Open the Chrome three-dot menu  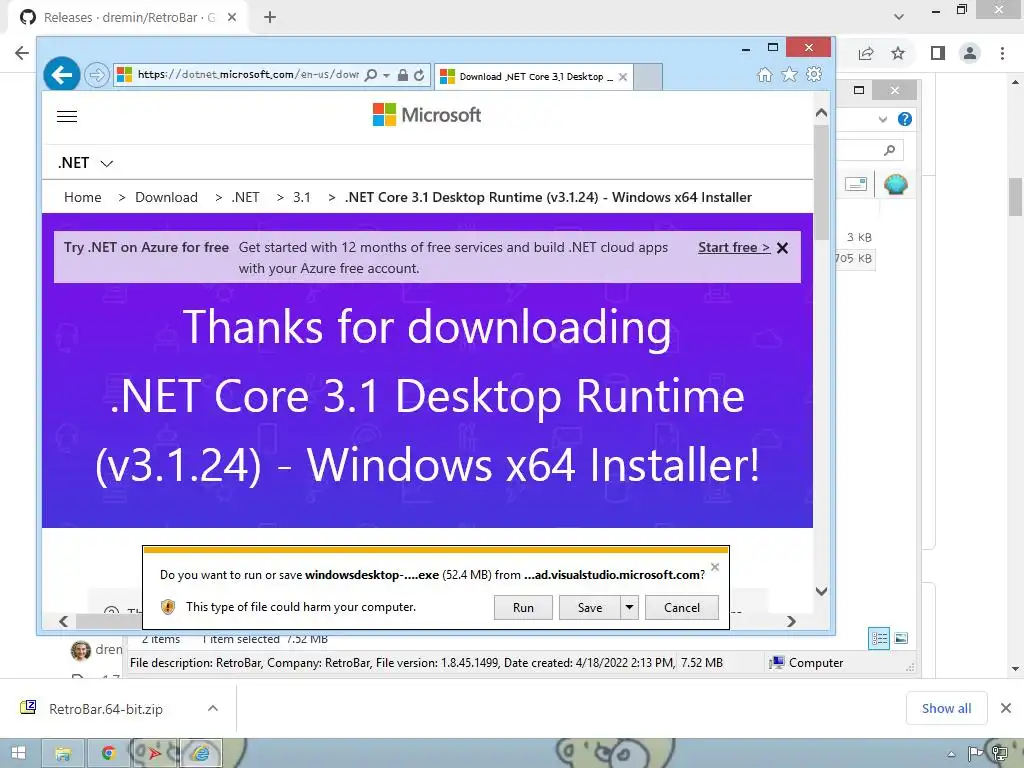coord(1002,53)
